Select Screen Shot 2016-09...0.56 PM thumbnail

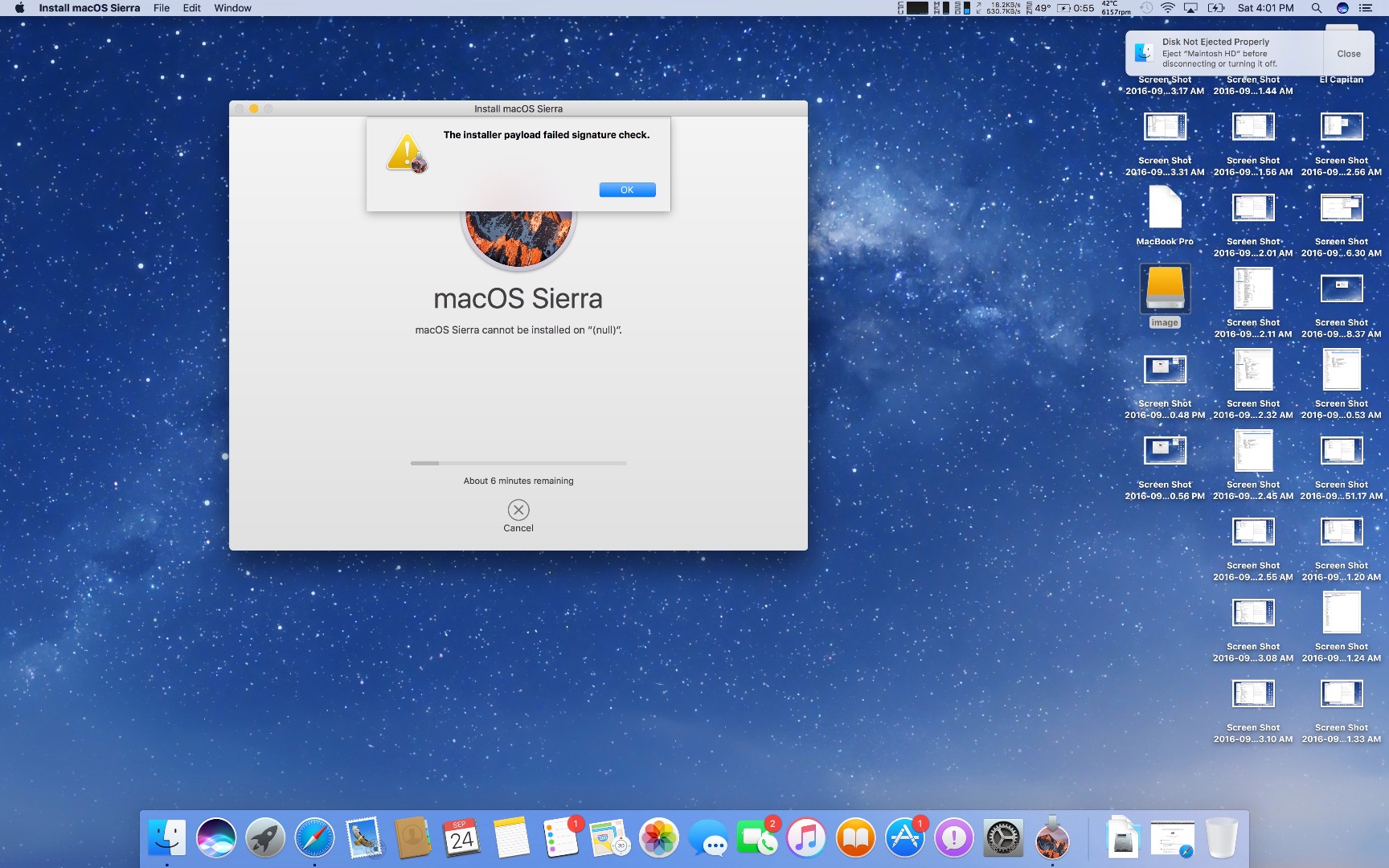click(1165, 450)
